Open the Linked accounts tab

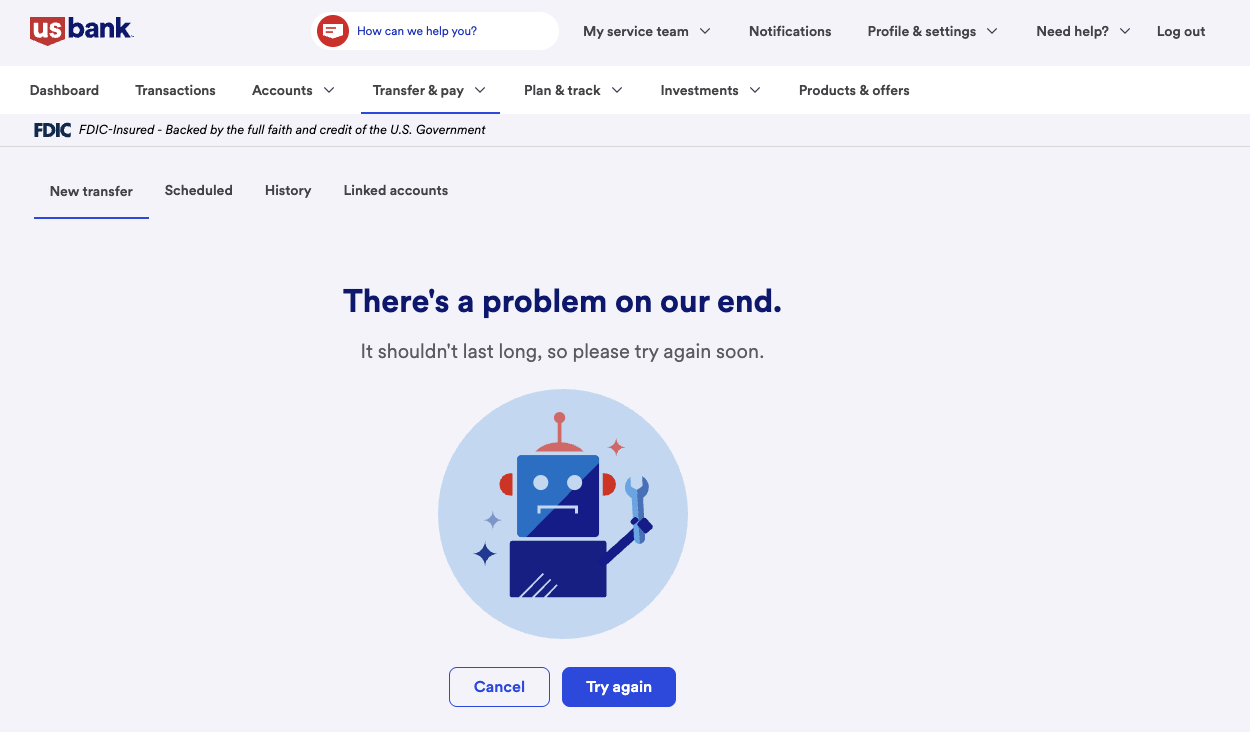(396, 190)
